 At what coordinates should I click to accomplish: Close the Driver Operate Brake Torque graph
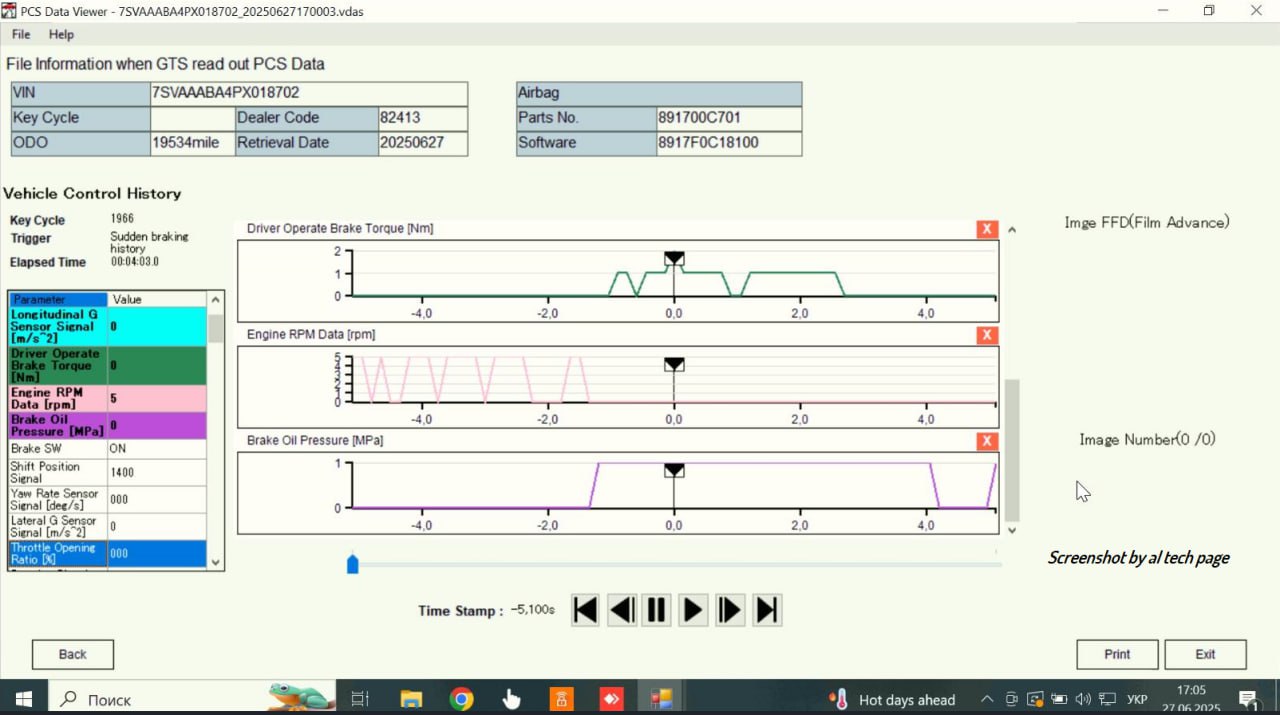coord(987,229)
